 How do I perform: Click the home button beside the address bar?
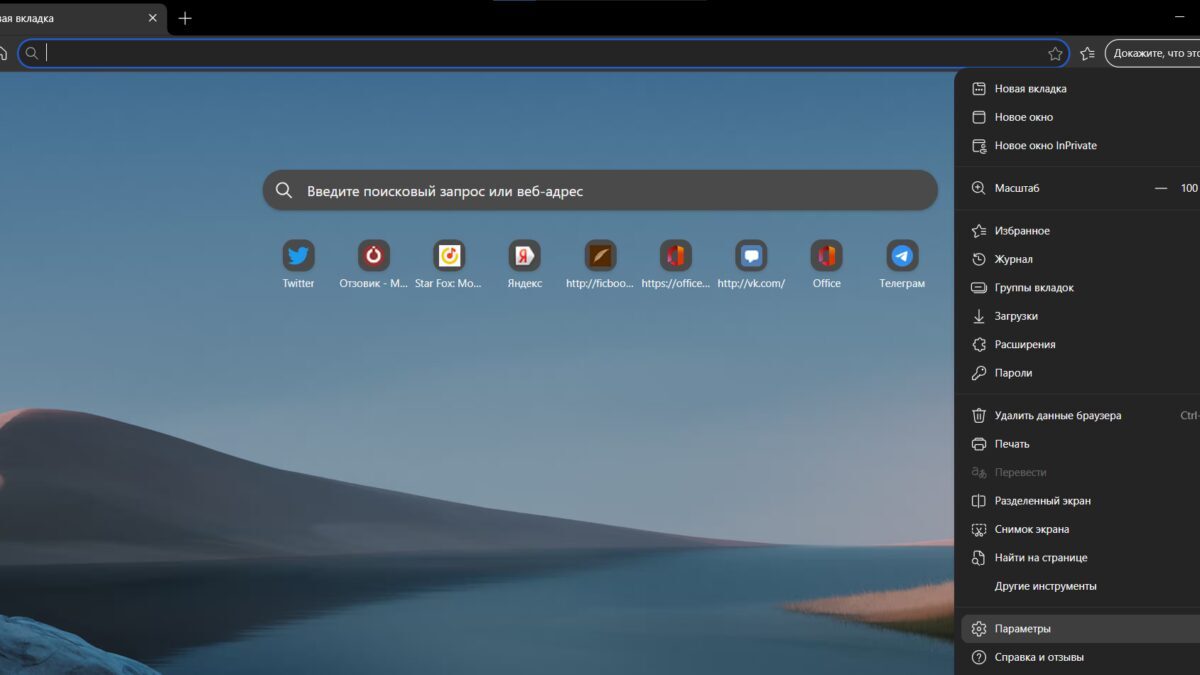[x=3, y=53]
